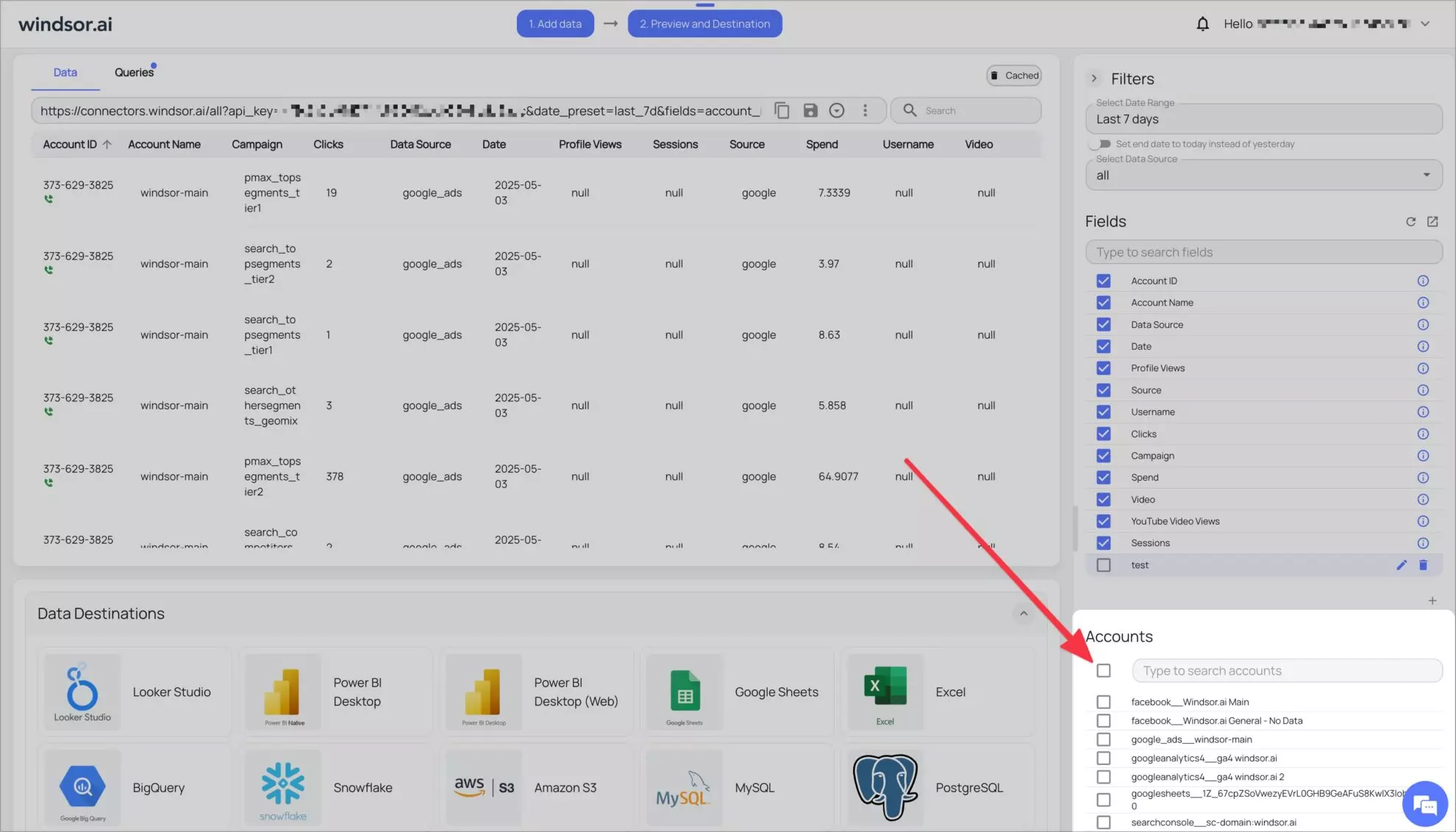Copy the connector URL
The image size is (1456, 832).
[x=782, y=110]
